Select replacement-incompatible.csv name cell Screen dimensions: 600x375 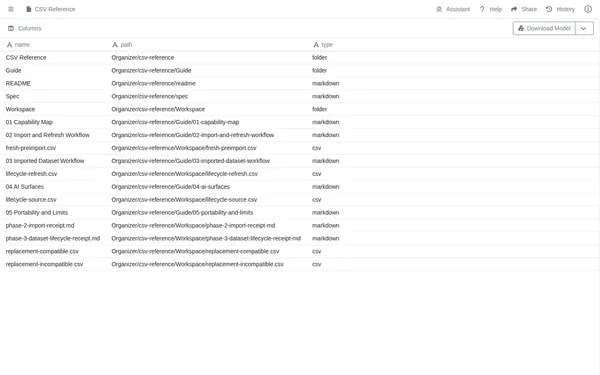coord(44,264)
